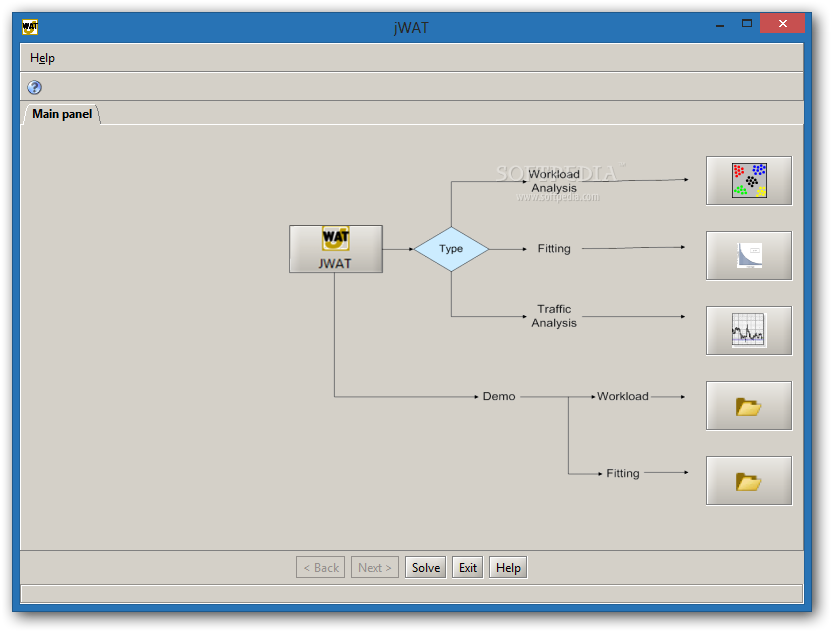
Task: Click the 'Workload' label under Demo
Action: point(622,396)
